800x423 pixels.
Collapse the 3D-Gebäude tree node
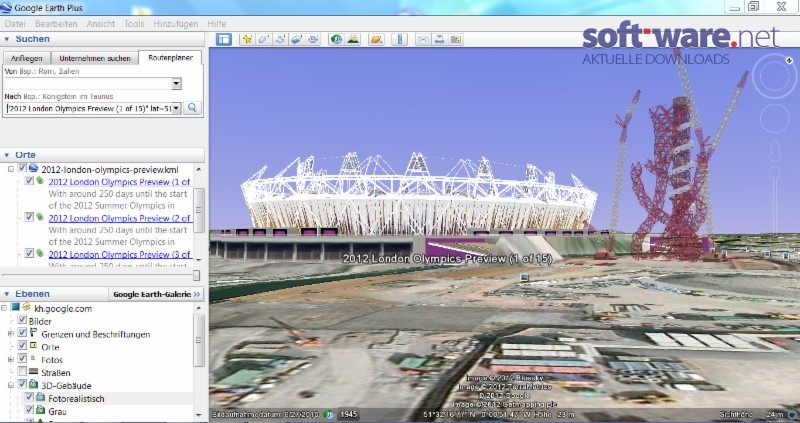11,385
